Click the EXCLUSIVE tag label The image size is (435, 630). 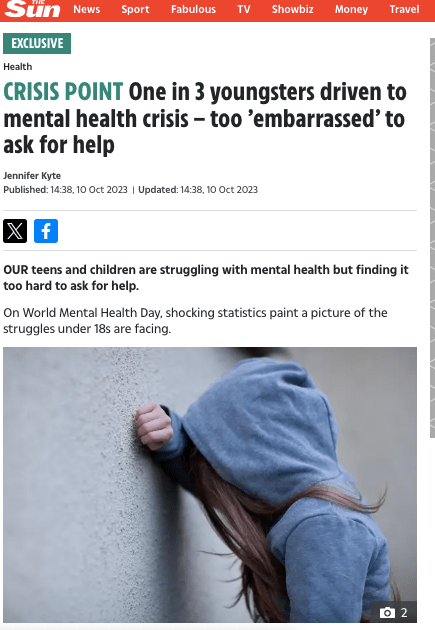tap(37, 43)
